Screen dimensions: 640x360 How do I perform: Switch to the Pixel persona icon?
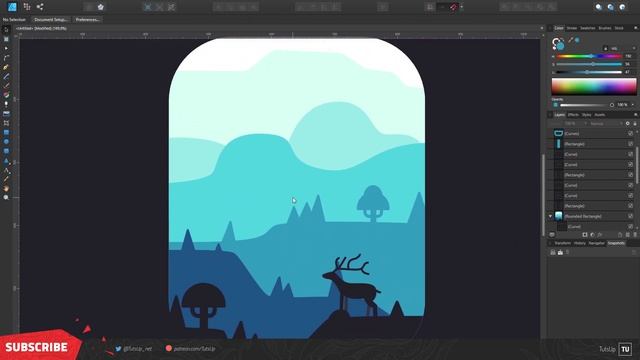[27, 7]
